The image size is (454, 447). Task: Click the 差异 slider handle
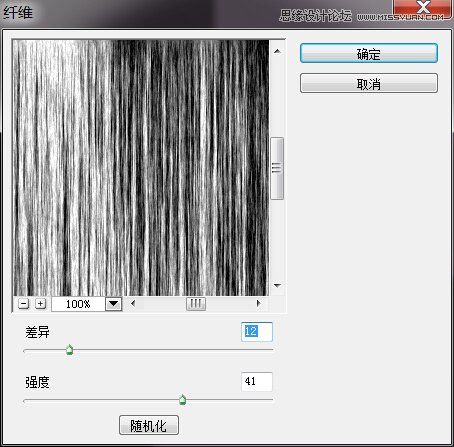[69, 350]
